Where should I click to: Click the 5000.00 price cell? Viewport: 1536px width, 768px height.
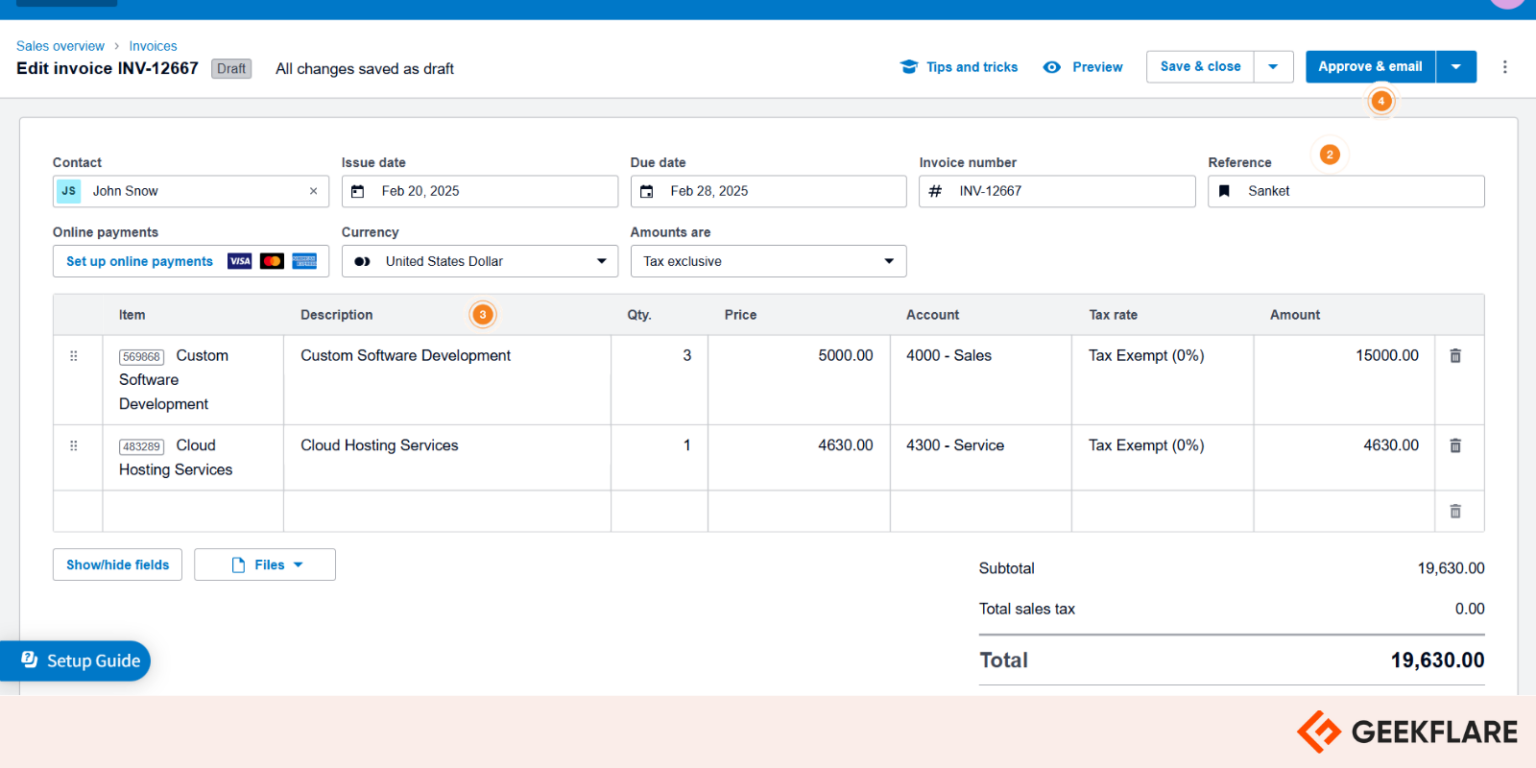[799, 380]
